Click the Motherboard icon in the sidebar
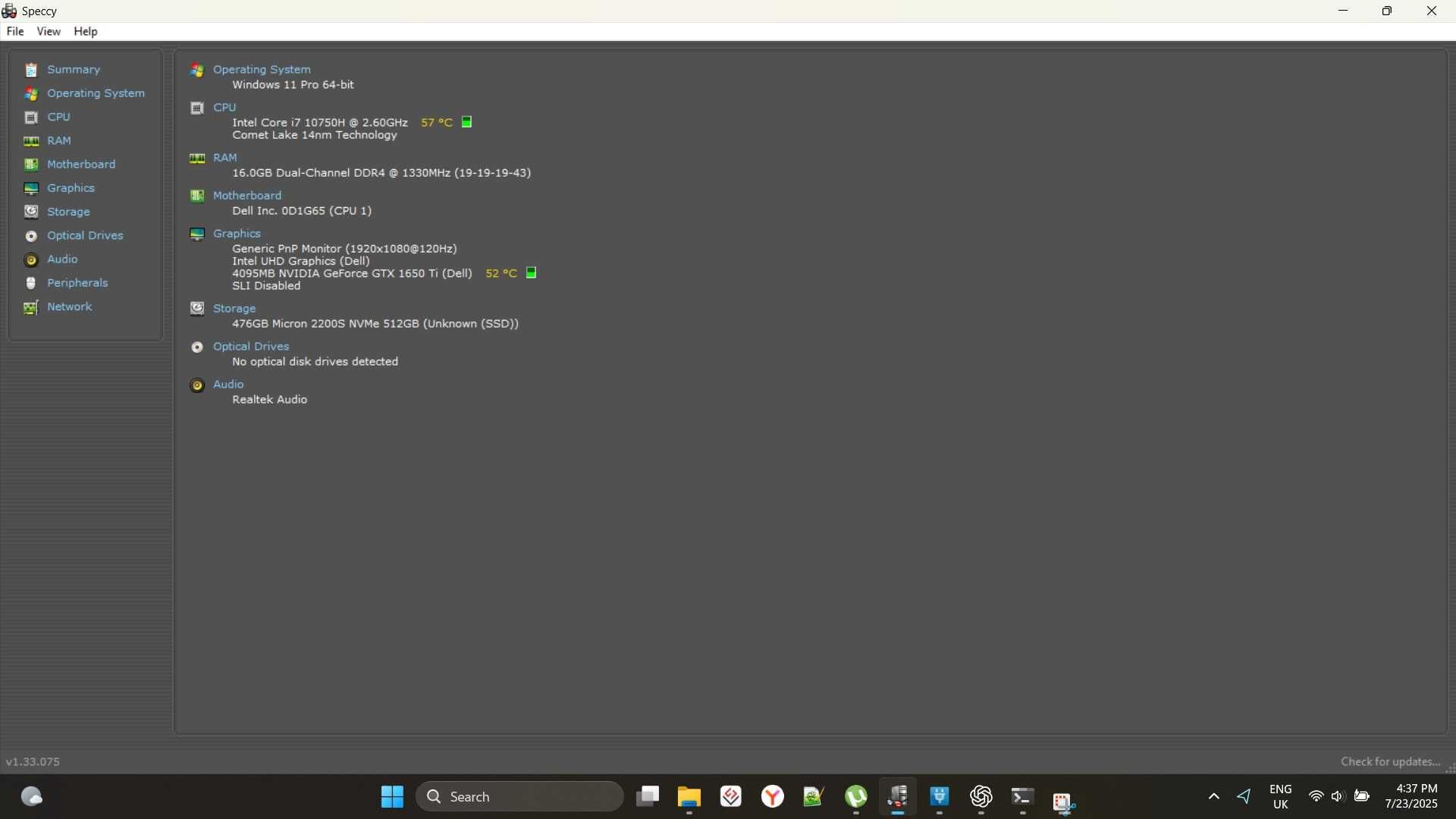The image size is (1456, 819). 31,165
